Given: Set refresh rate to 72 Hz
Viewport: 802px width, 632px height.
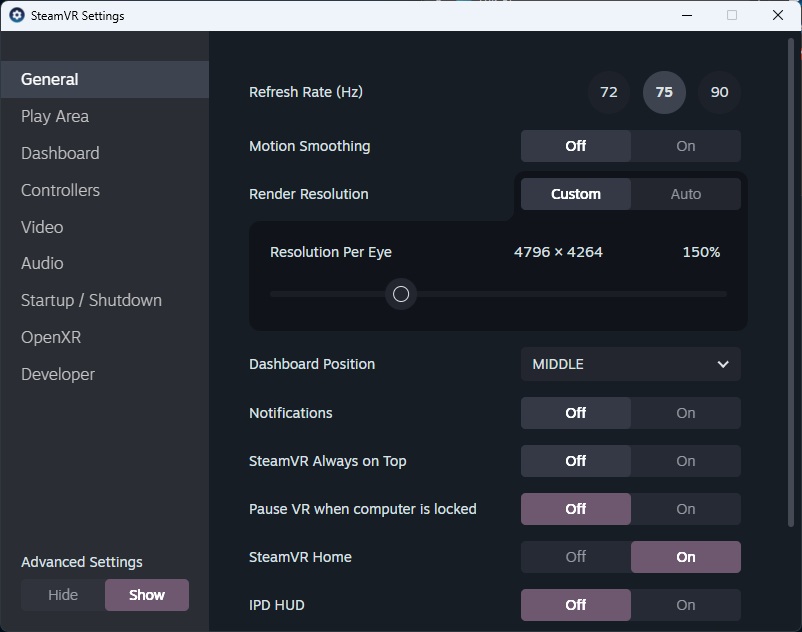Looking at the screenshot, I should (x=609, y=92).
